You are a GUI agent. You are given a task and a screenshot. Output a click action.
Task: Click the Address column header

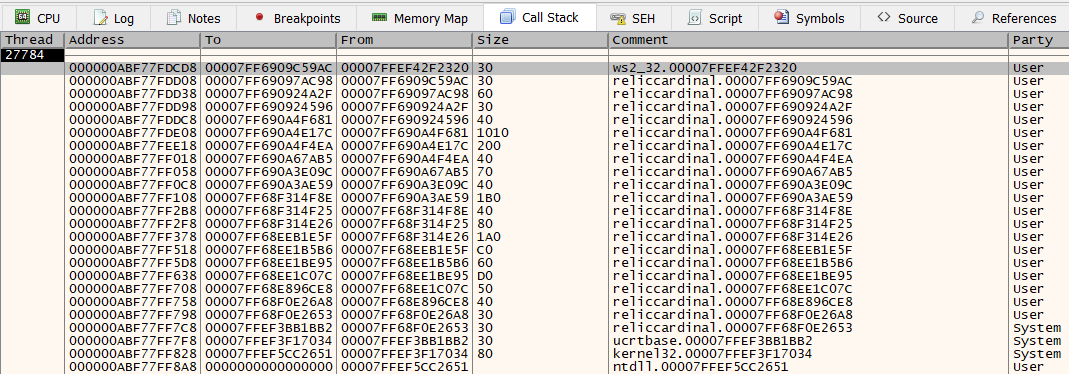pos(133,40)
